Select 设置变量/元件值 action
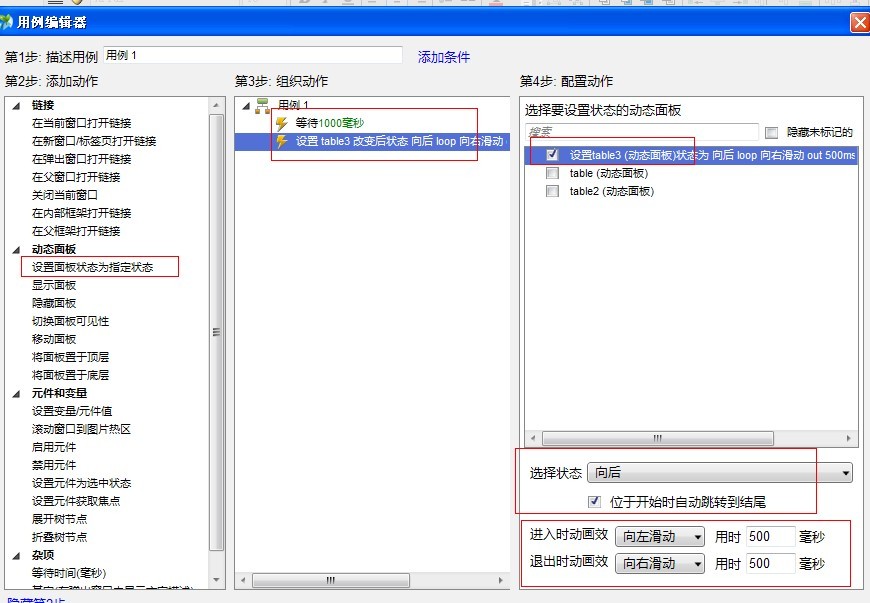 pyautogui.click(x=72, y=411)
